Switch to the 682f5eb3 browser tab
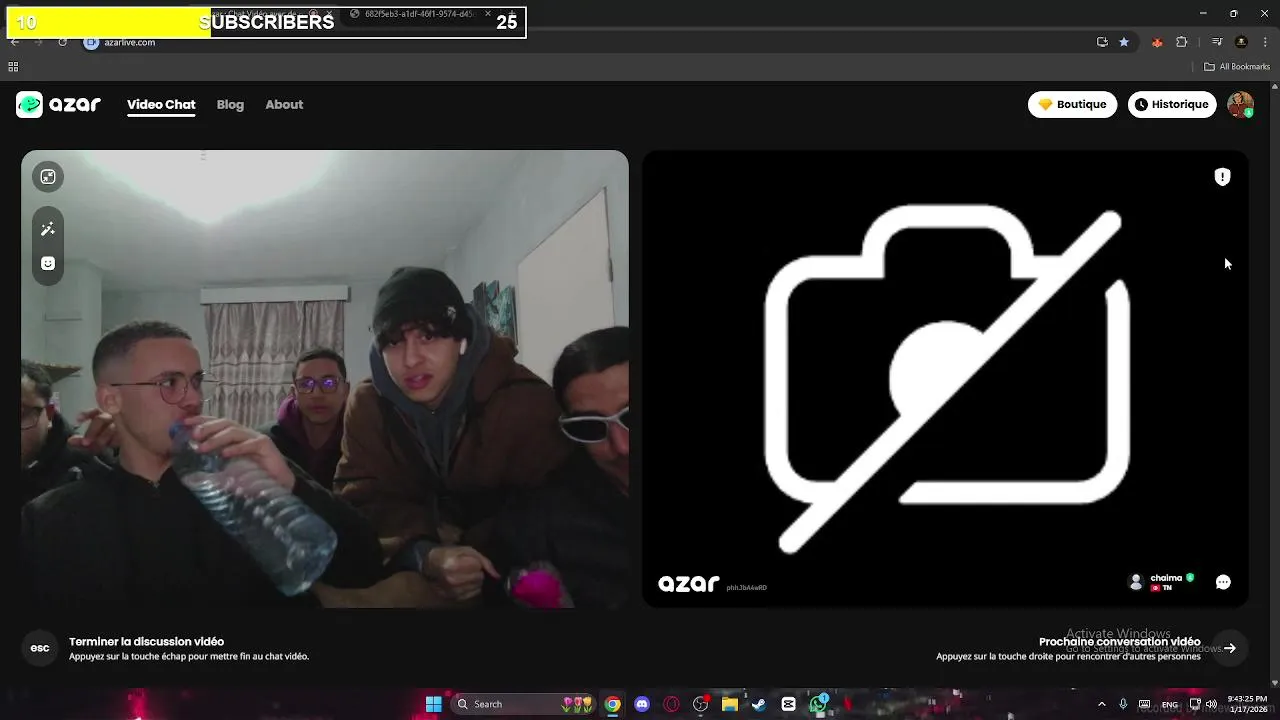Viewport: 1280px width, 720px height. pyautogui.click(x=421, y=15)
